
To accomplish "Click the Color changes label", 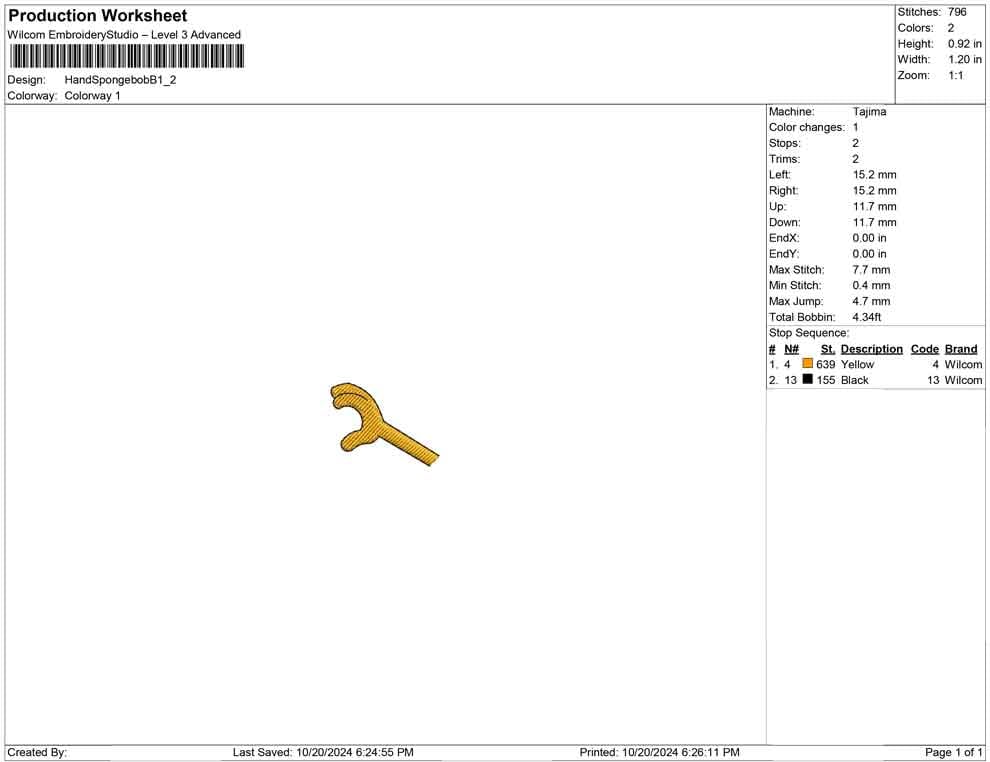I will click(x=806, y=128).
